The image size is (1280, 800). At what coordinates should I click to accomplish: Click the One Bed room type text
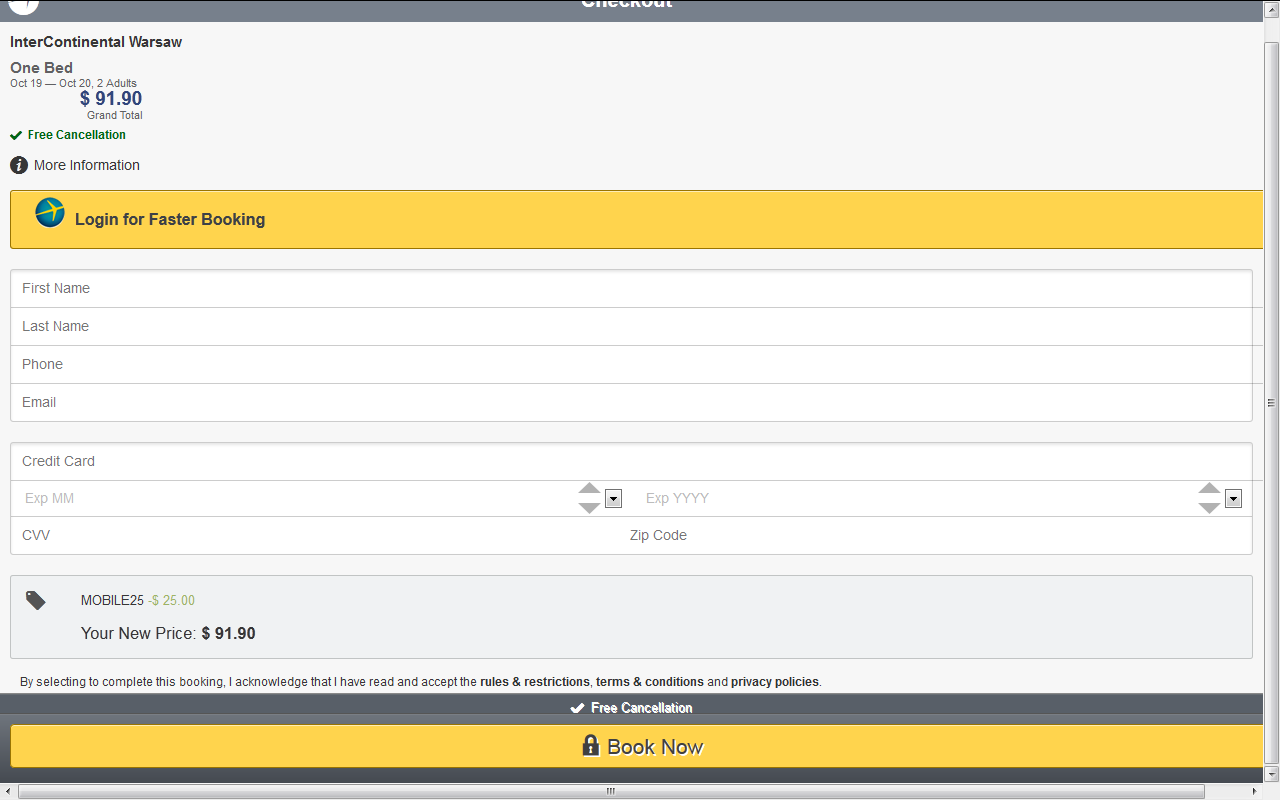[41, 68]
